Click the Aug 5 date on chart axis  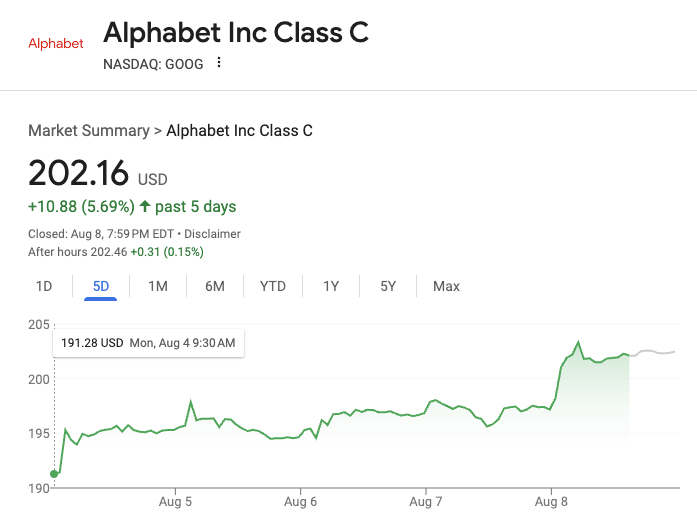pos(175,502)
